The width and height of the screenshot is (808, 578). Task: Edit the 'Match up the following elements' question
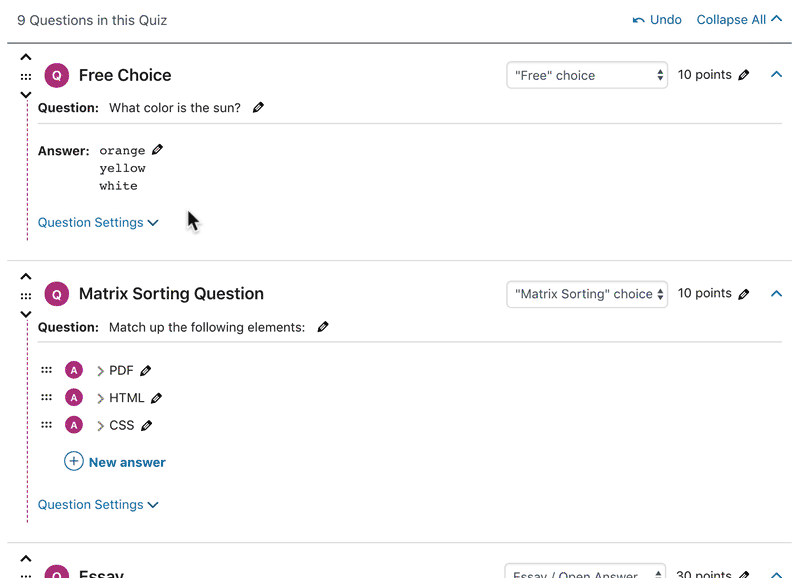coord(323,327)
